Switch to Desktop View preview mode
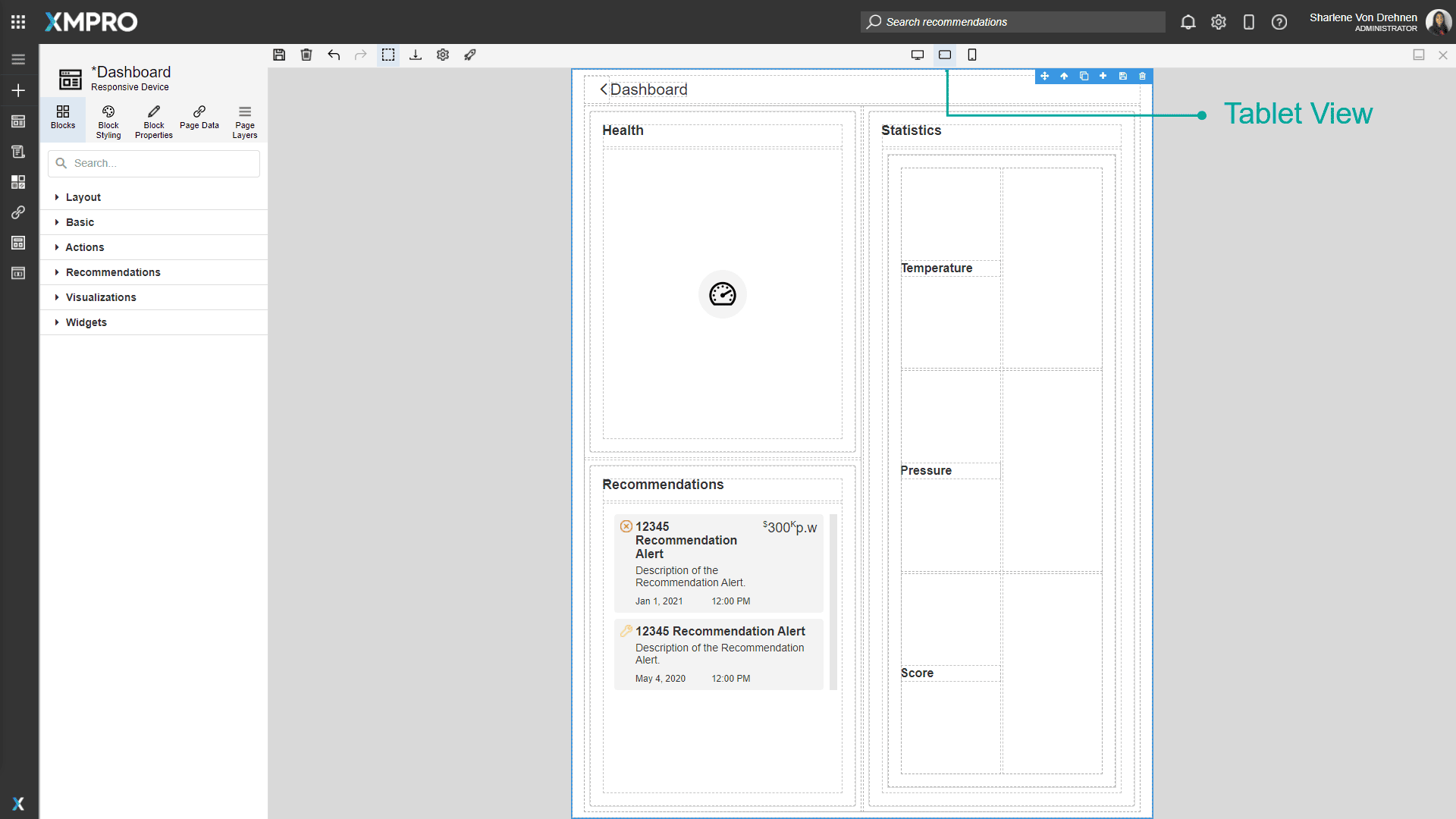 tap(918, 55)
